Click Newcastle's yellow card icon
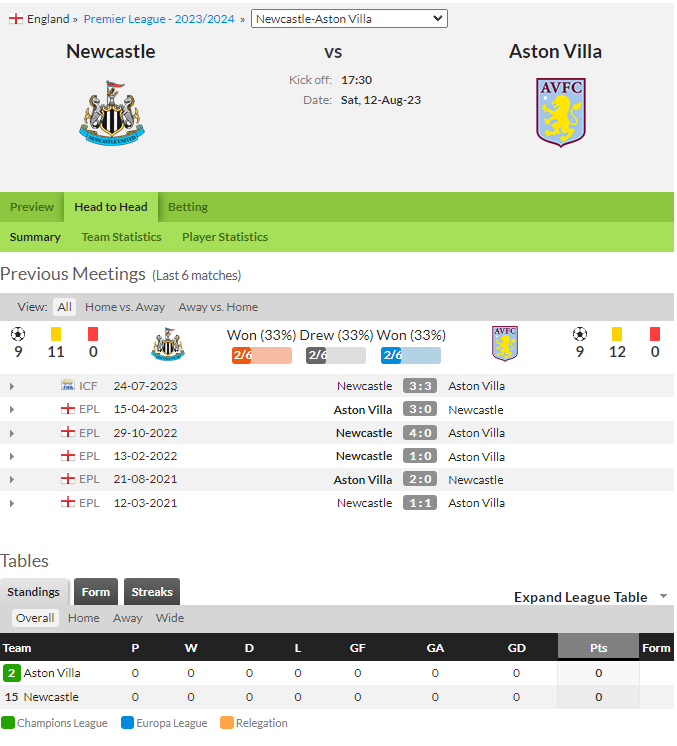This screenshot has width=677, height=746. point(56,334)
